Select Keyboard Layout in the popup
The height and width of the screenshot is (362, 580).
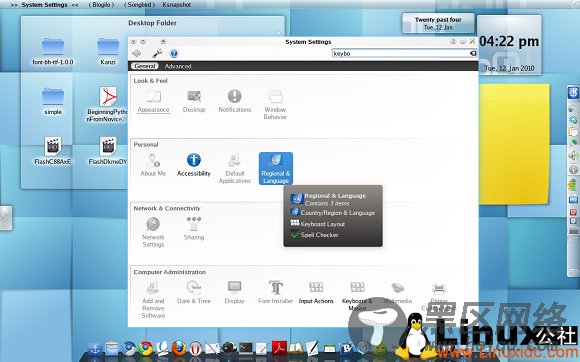tap(318, 224)
